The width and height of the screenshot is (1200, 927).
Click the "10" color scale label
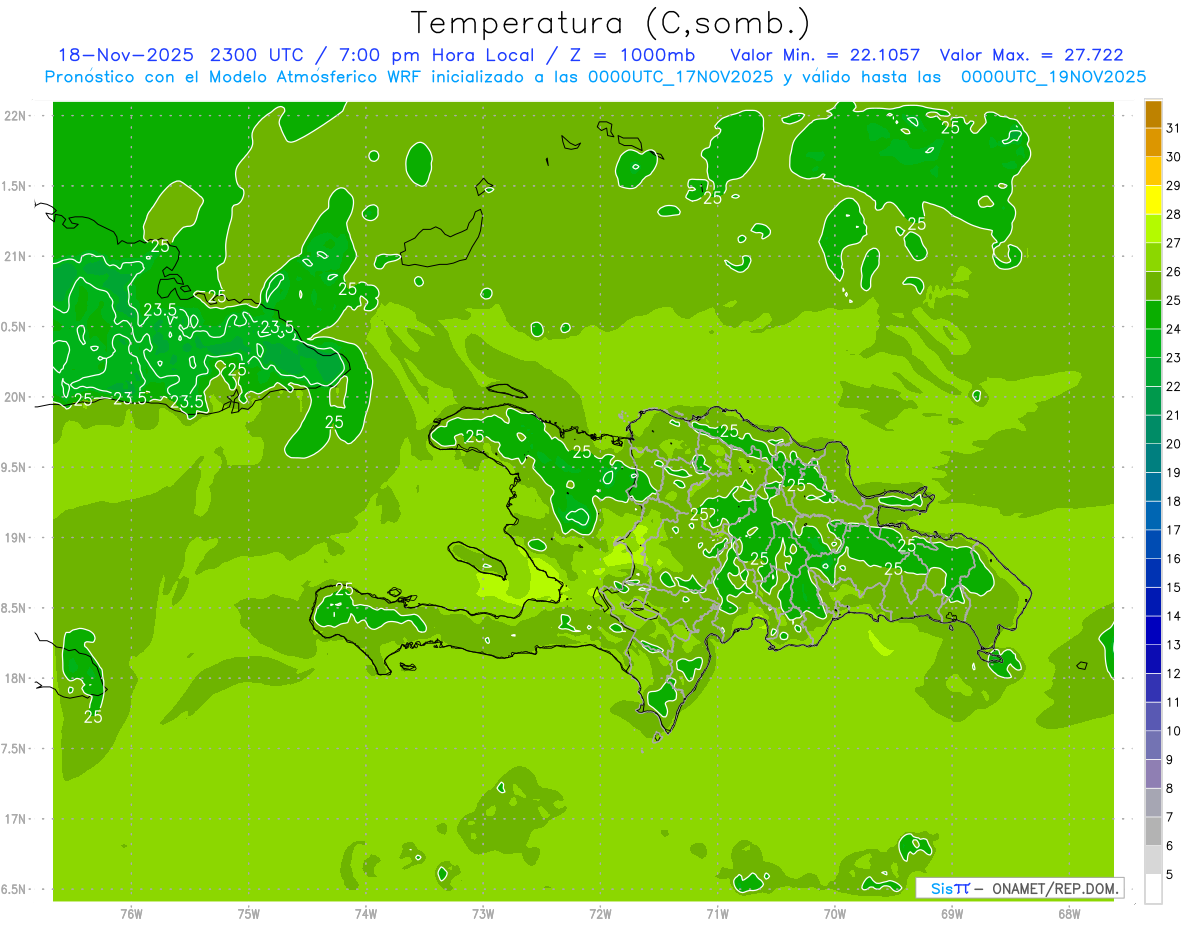pyautogui.click(x=1174, y=731)
